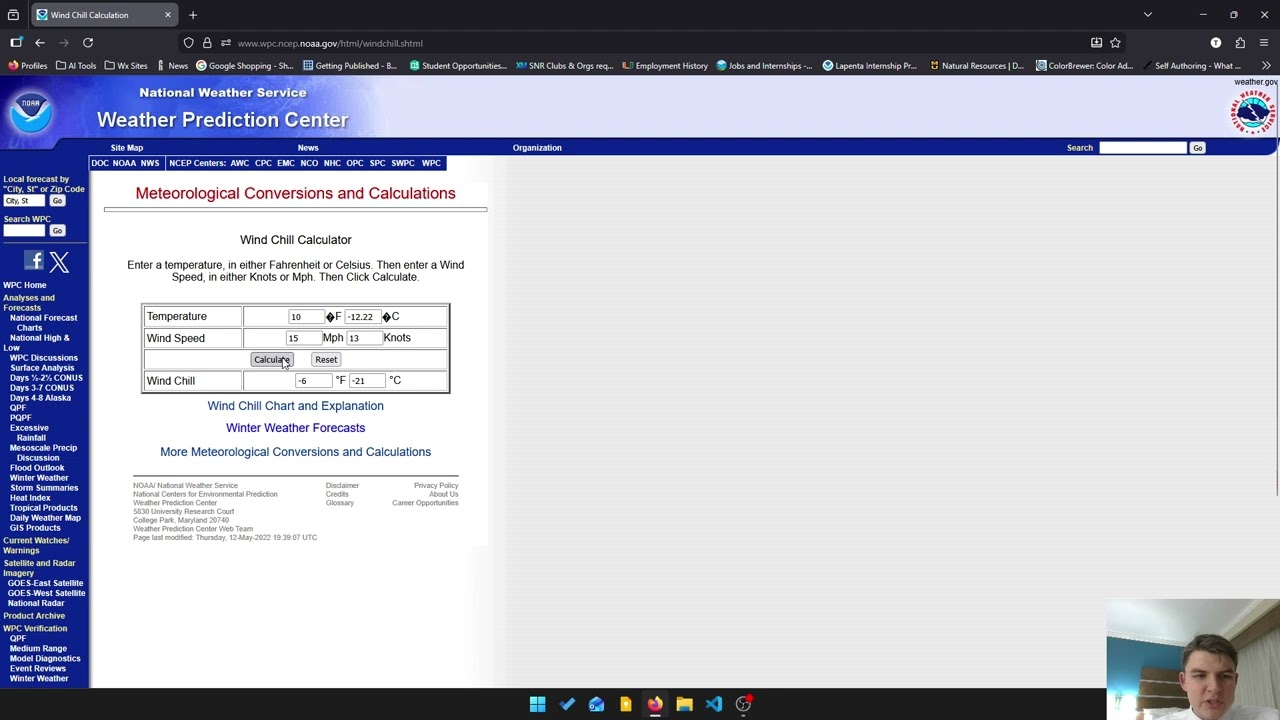This screenshot has height=720, width=1280.
Task: Open Surface Analysis in the sidebar
Action: pos(42,368)
